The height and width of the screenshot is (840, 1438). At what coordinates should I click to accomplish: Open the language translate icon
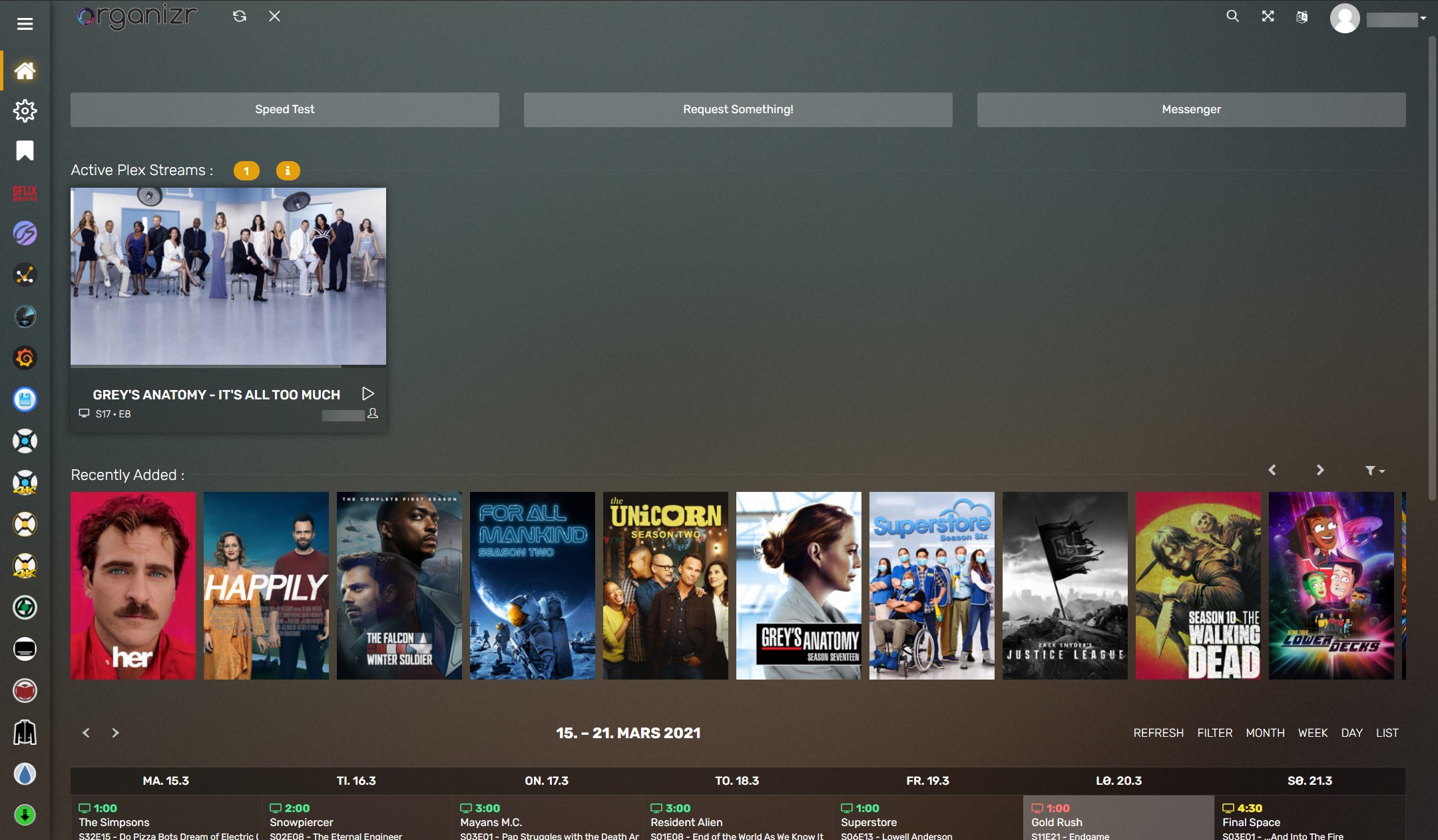[1302, 17]
